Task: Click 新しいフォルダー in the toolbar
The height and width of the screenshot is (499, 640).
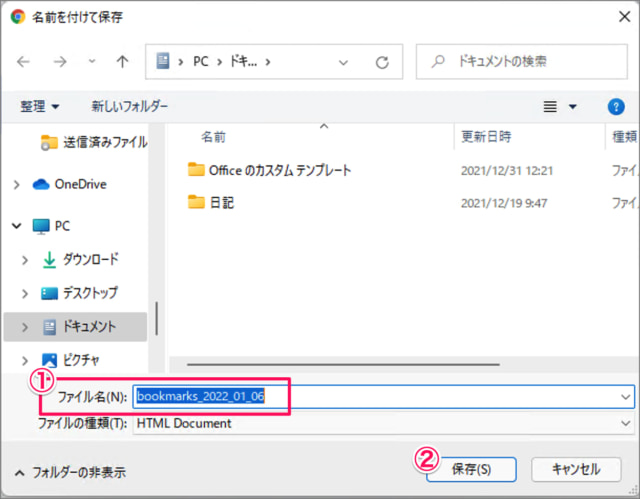Action: (130, 106)
